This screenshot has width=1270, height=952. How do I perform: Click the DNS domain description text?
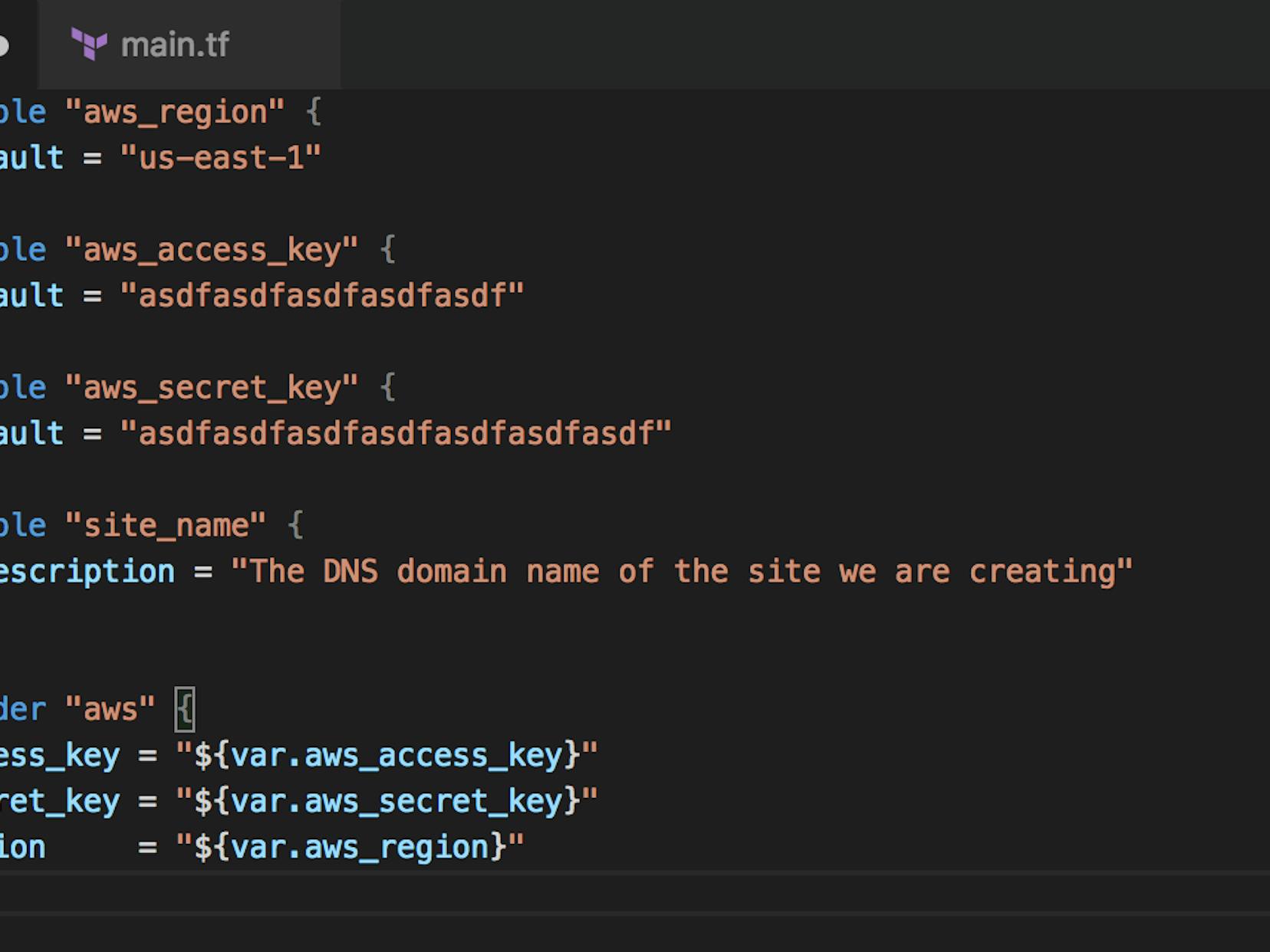tap(683, 570)
